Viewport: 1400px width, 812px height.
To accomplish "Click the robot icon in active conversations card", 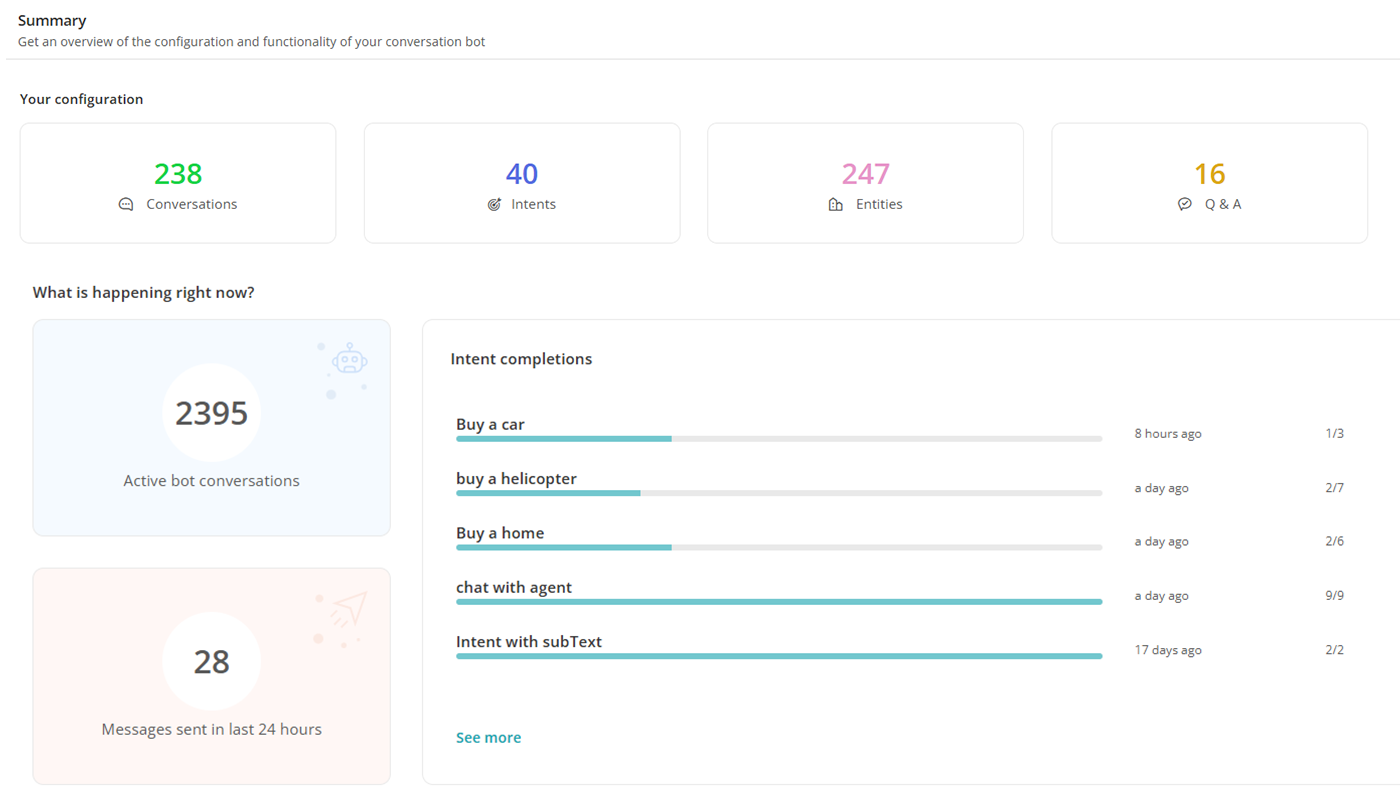I will (x=349, y=361).
